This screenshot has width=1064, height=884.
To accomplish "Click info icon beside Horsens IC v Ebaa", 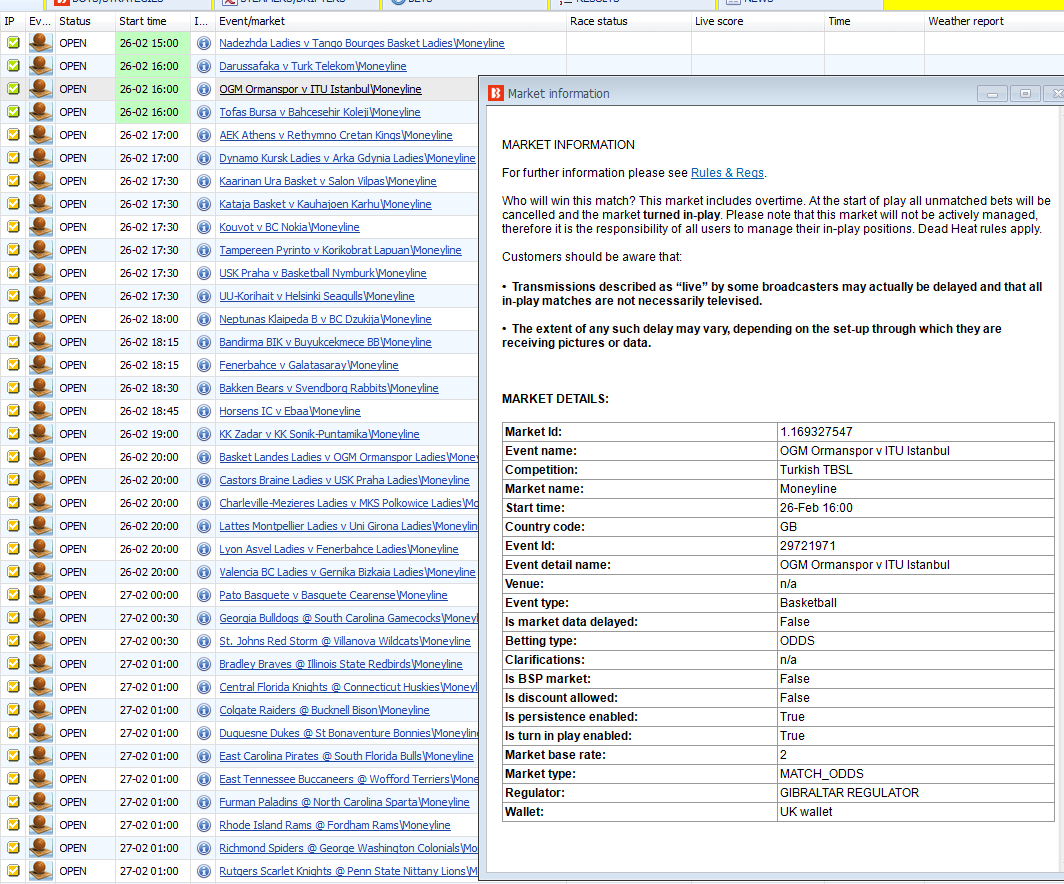I will 204,412.
